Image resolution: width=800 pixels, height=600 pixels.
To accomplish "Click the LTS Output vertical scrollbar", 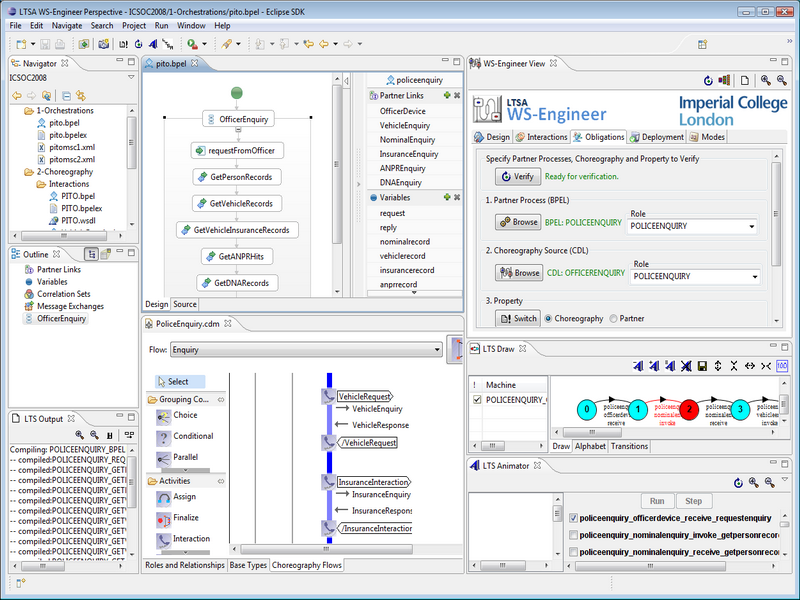I will (132, 482).
